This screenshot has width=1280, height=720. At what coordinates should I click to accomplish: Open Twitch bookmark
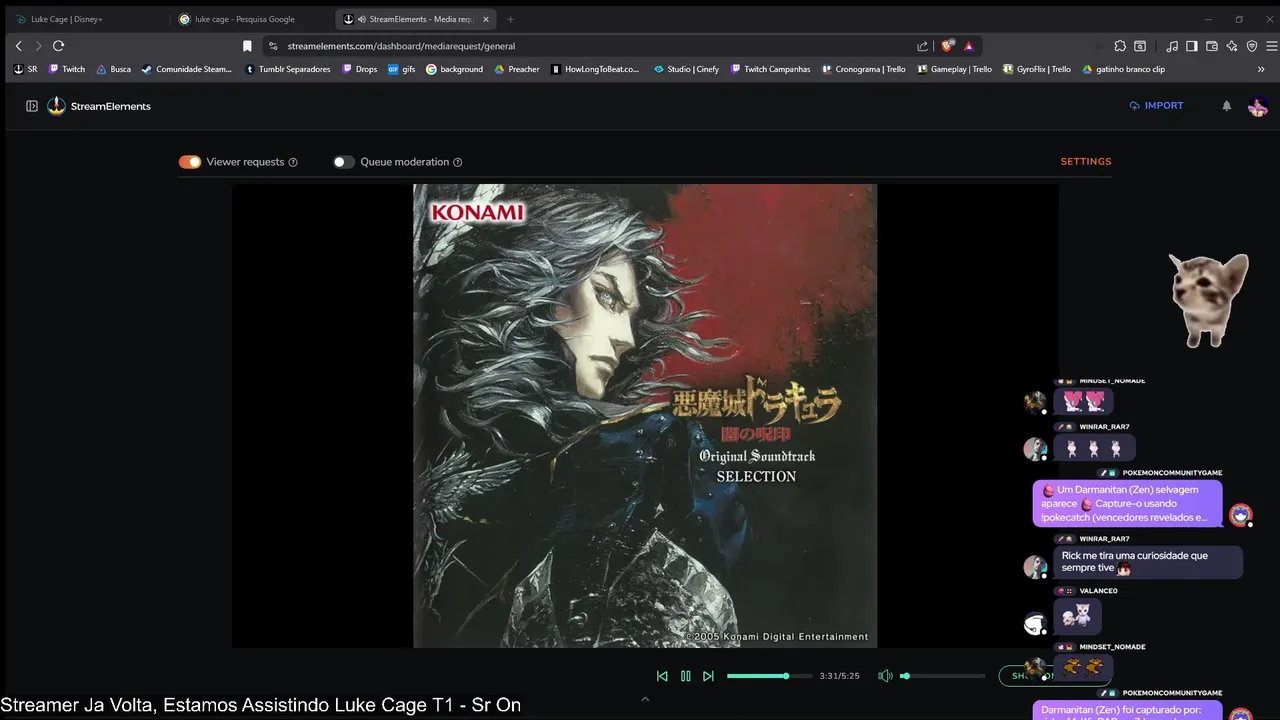(x=67, y=69)
